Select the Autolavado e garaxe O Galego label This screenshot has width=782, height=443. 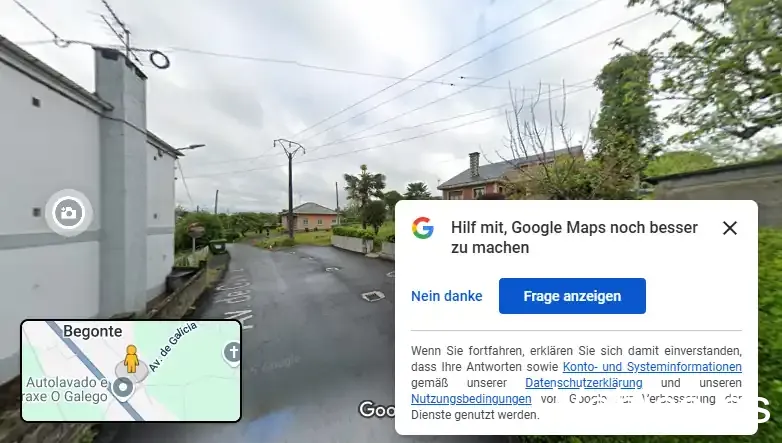pyautogui.click(x=66, y=389)
